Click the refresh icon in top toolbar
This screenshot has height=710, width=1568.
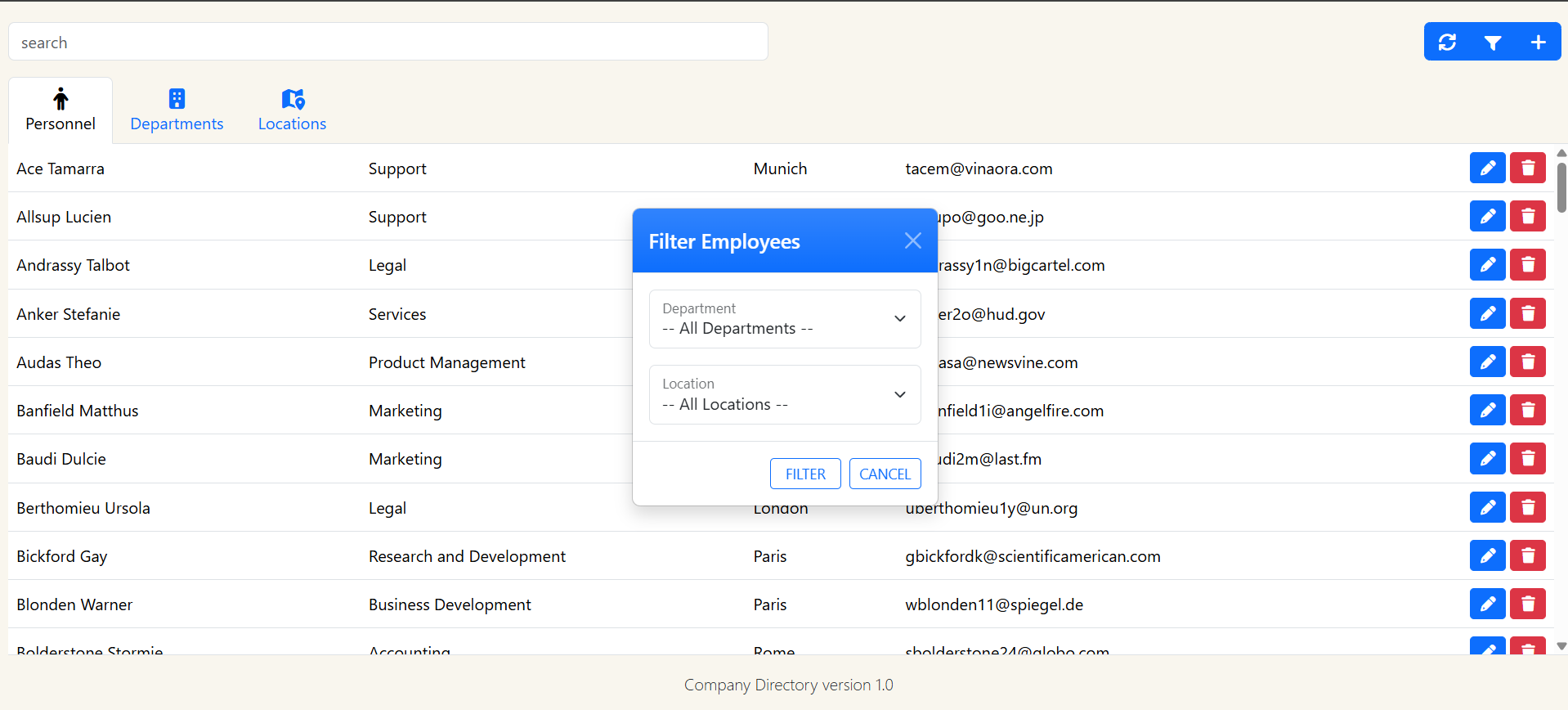coord(1447,42)
